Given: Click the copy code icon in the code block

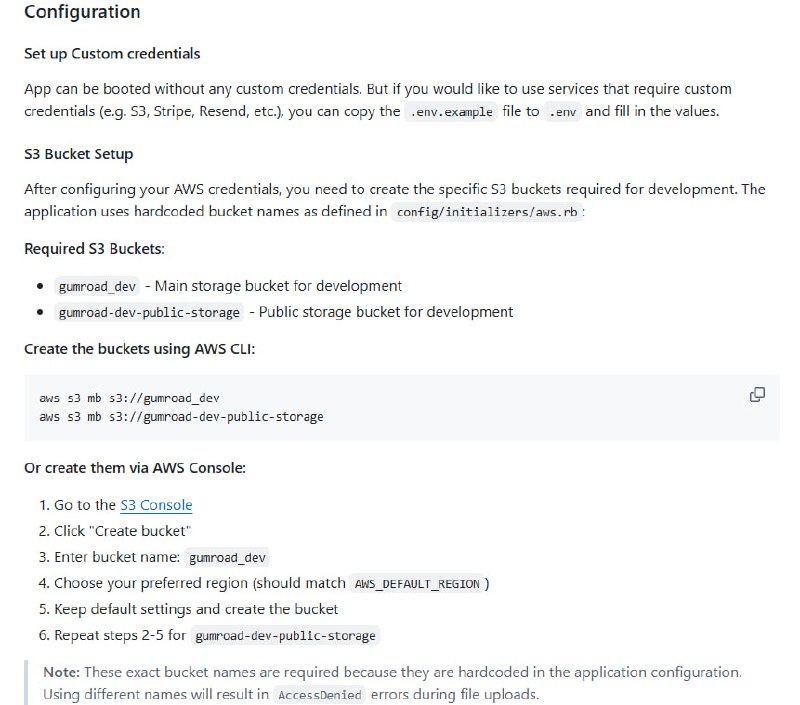Looking at the screenshot, I should (x=757, y=394).
